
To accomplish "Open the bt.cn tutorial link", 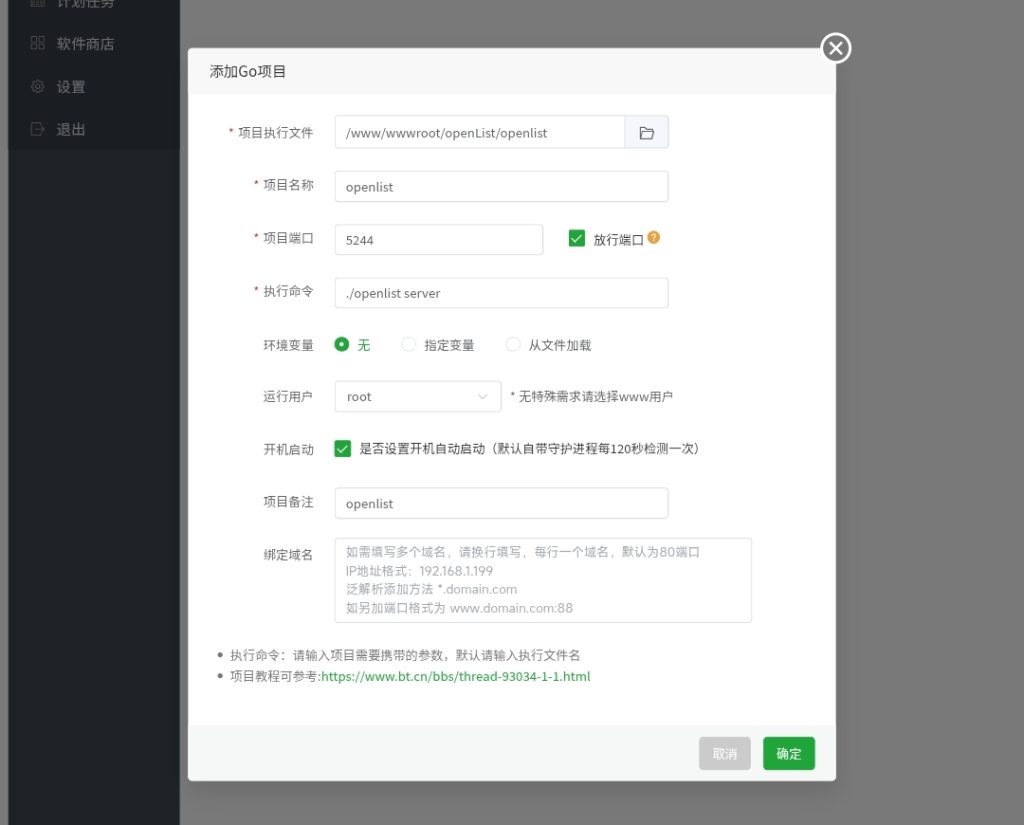I will coord(455,676).
